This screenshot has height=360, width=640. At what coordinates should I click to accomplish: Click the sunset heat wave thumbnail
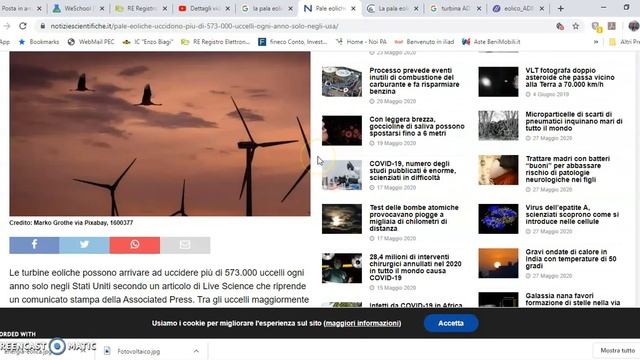498,263
